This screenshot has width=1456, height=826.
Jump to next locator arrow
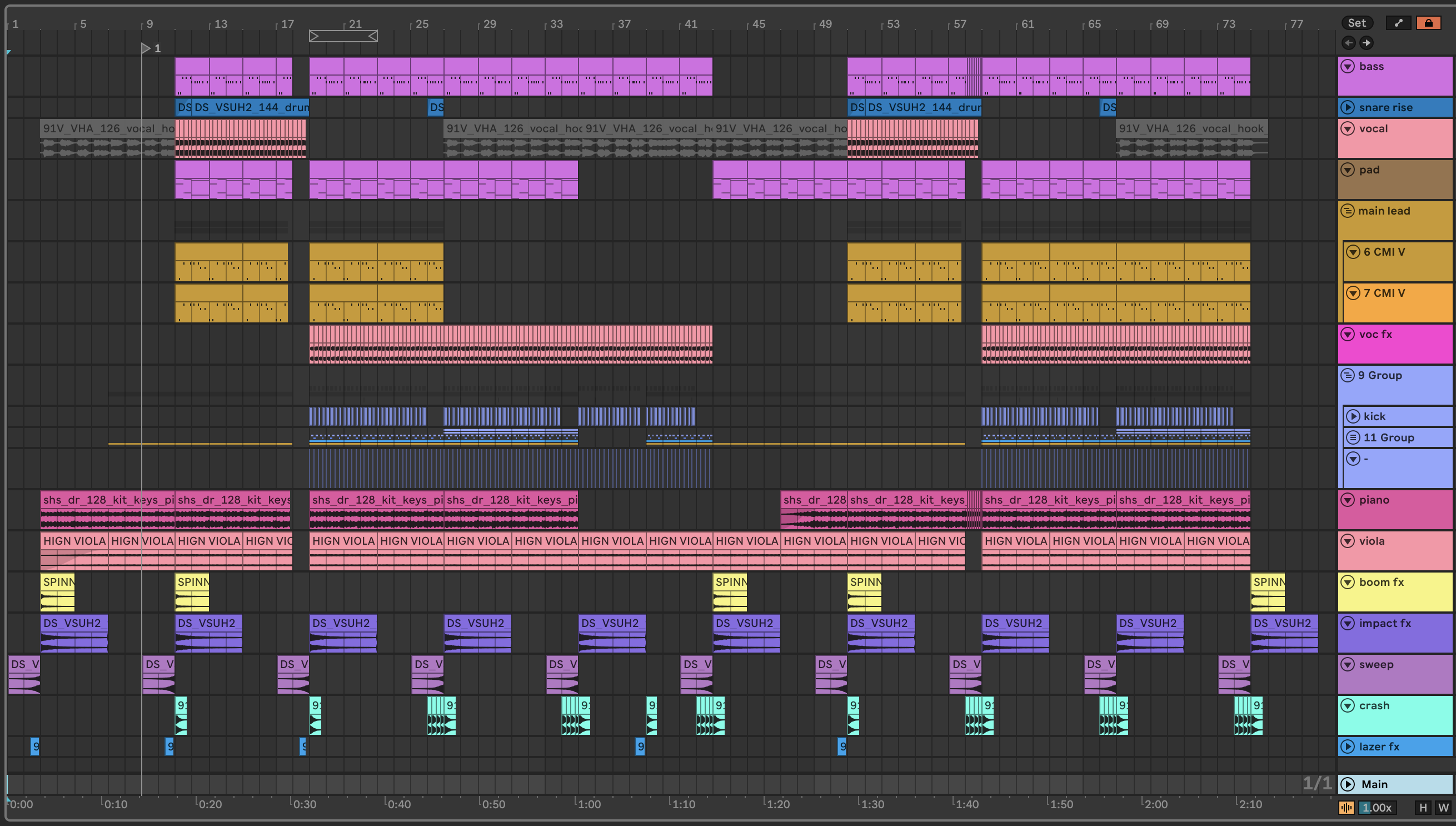(1367, 43)
